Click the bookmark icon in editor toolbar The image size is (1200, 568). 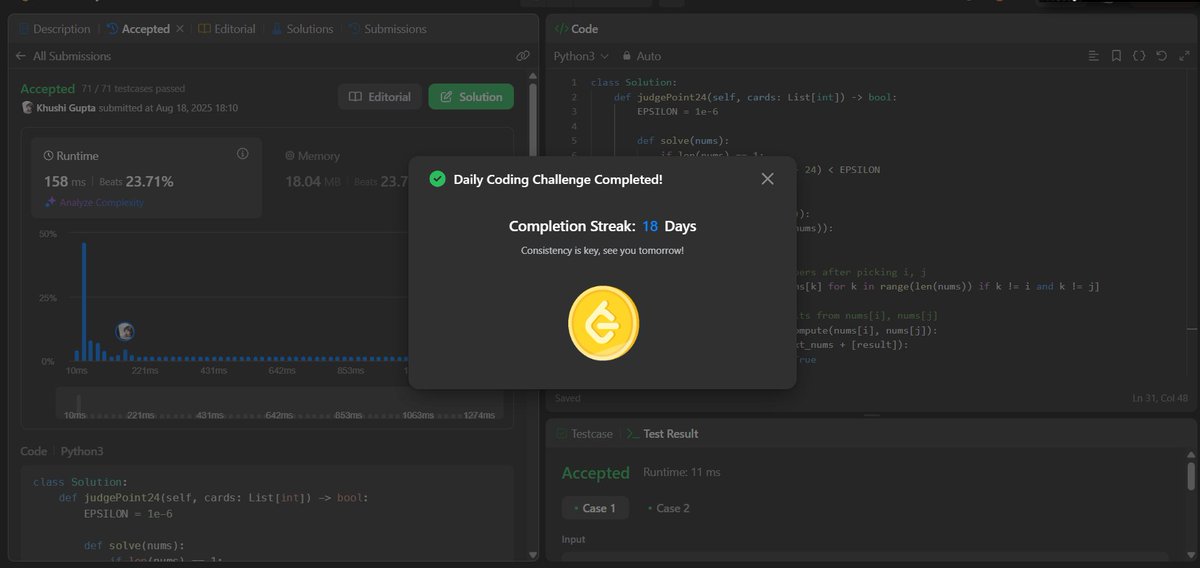click(1117, 57)
